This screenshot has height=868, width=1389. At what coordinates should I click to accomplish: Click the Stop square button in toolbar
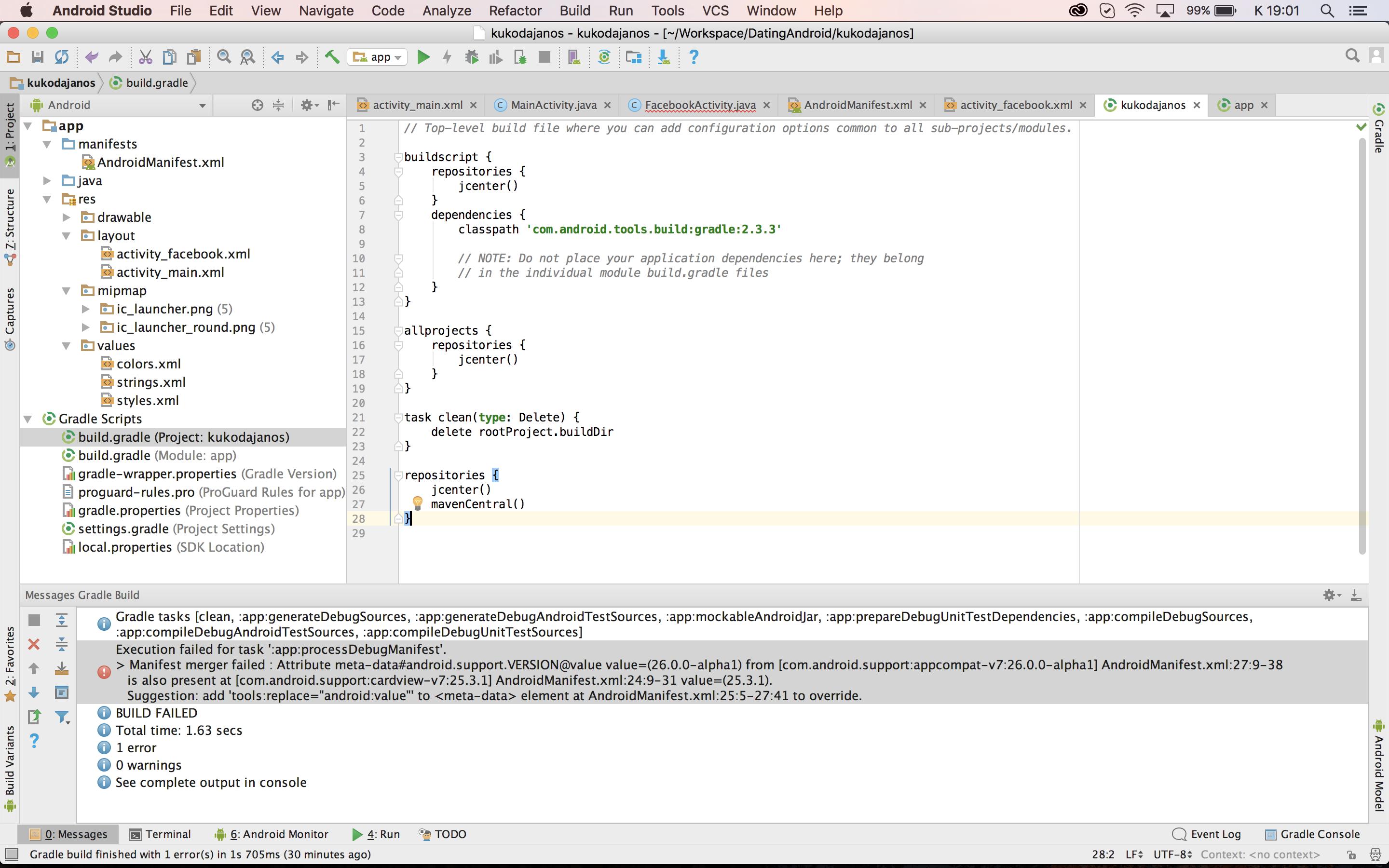point(544,57)
